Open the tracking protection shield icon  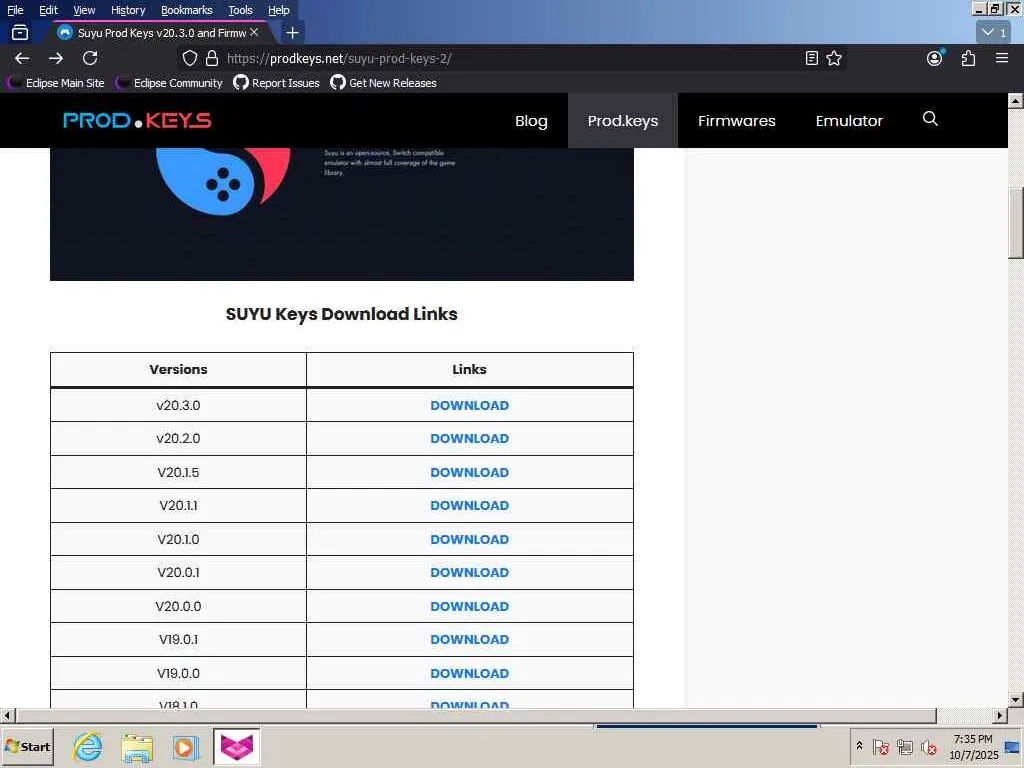(189, 58)
